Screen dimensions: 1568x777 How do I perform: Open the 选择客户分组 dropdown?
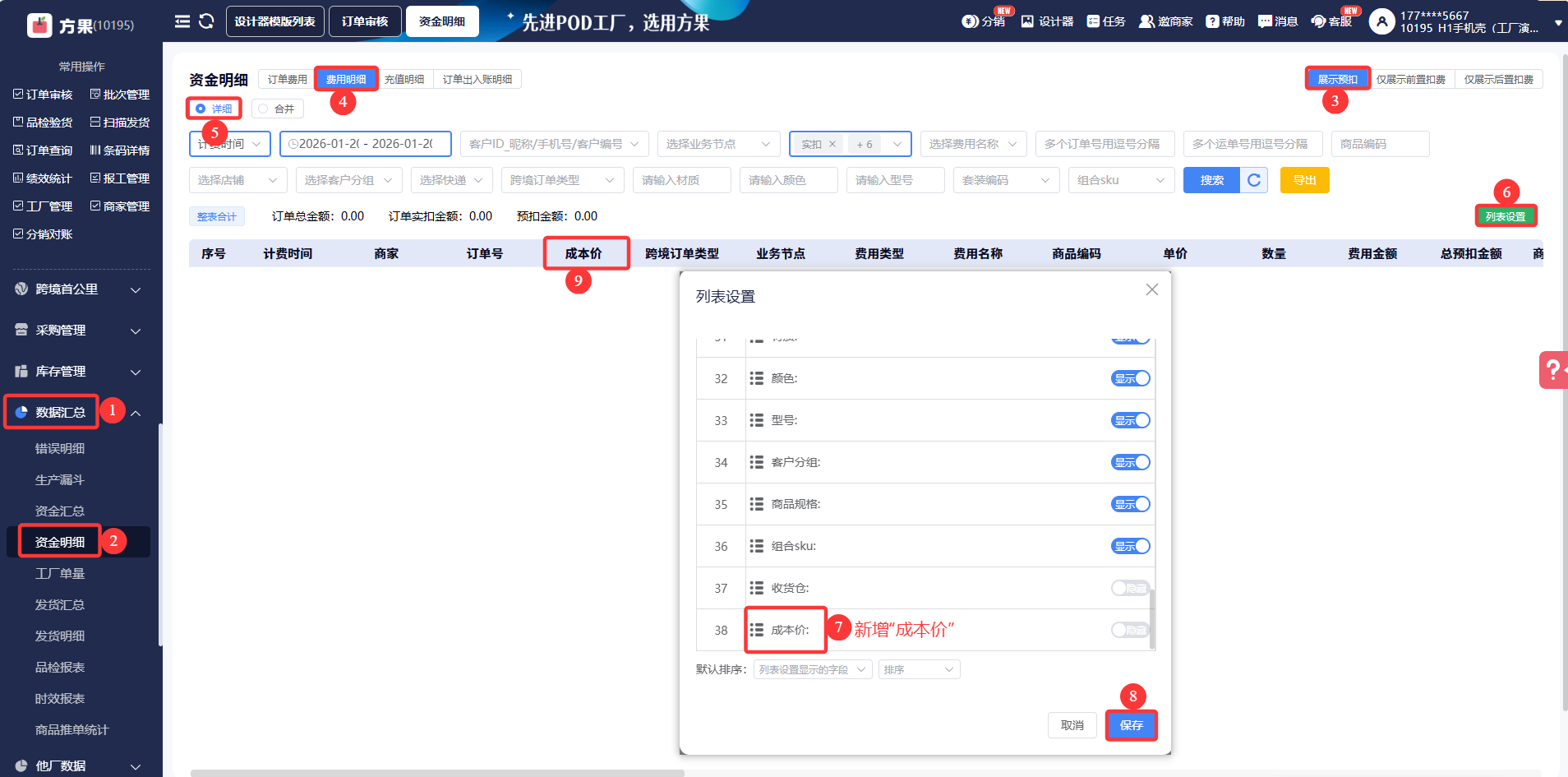[x=349, y=180]
